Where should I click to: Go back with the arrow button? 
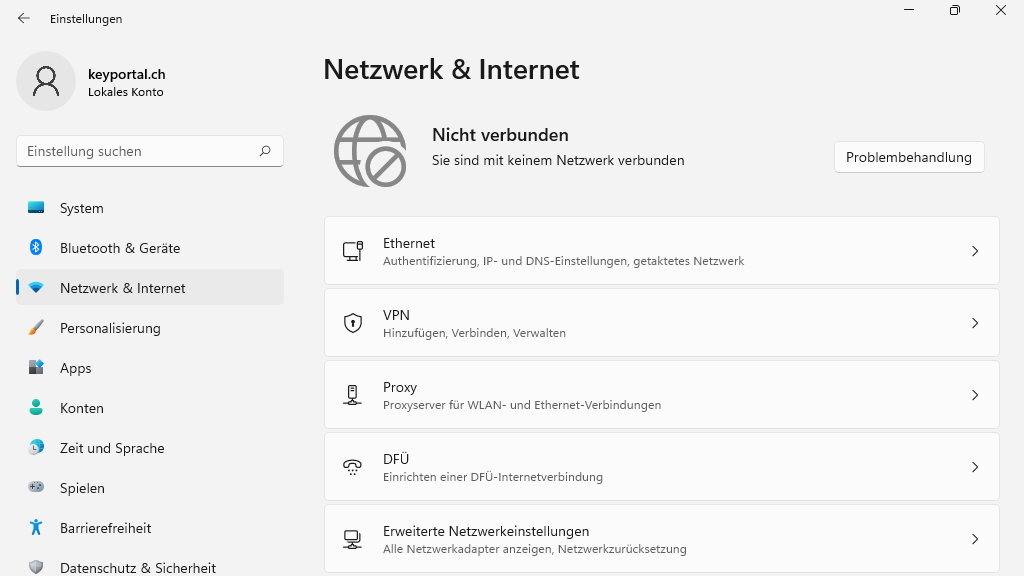pos(24,18)
